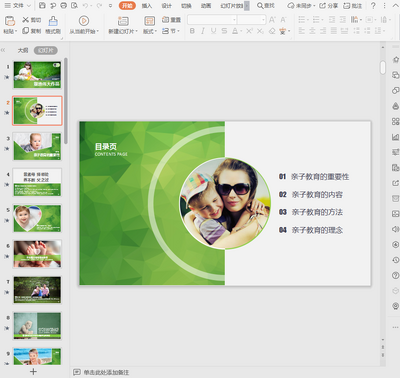This screenshot has height=378, width=400.
Task: Open the 文件 menu
Action: pyautogui.click(x=17, y=5)
